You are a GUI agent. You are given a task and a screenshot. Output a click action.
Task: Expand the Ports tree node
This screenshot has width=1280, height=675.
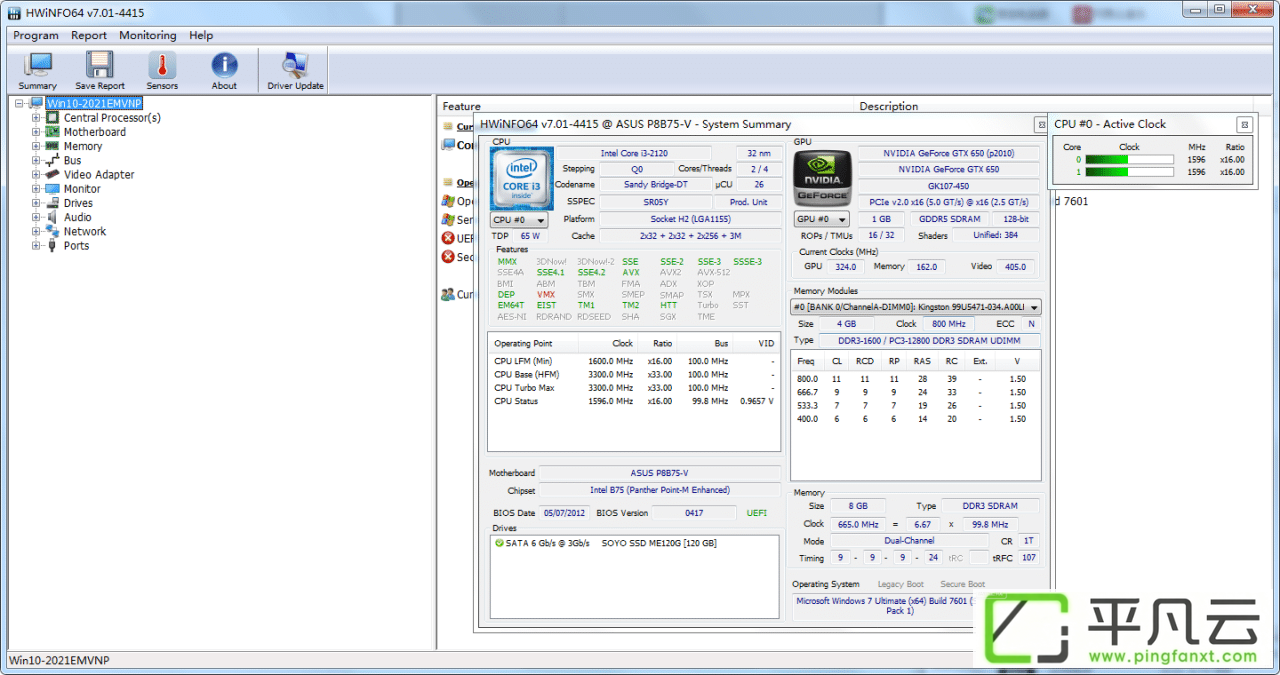click(x=36, y=245)
